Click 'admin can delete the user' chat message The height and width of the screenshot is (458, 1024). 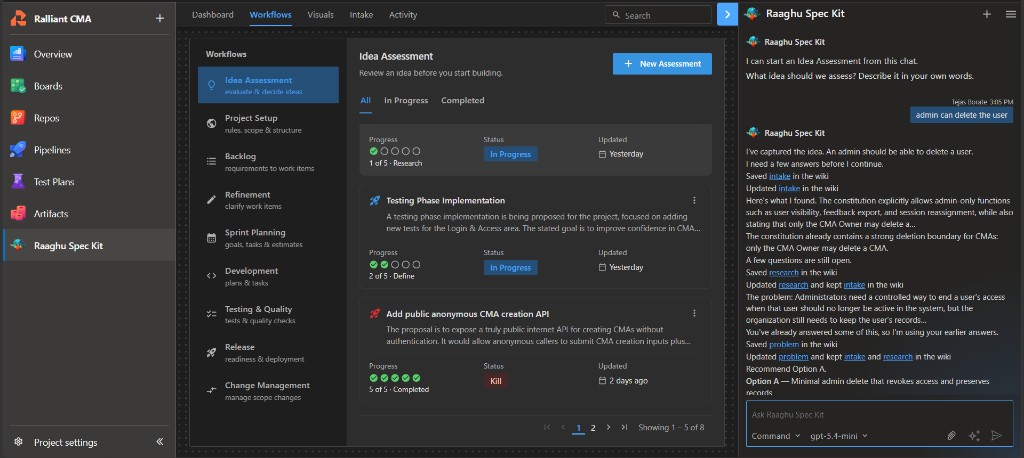point(961,115)
